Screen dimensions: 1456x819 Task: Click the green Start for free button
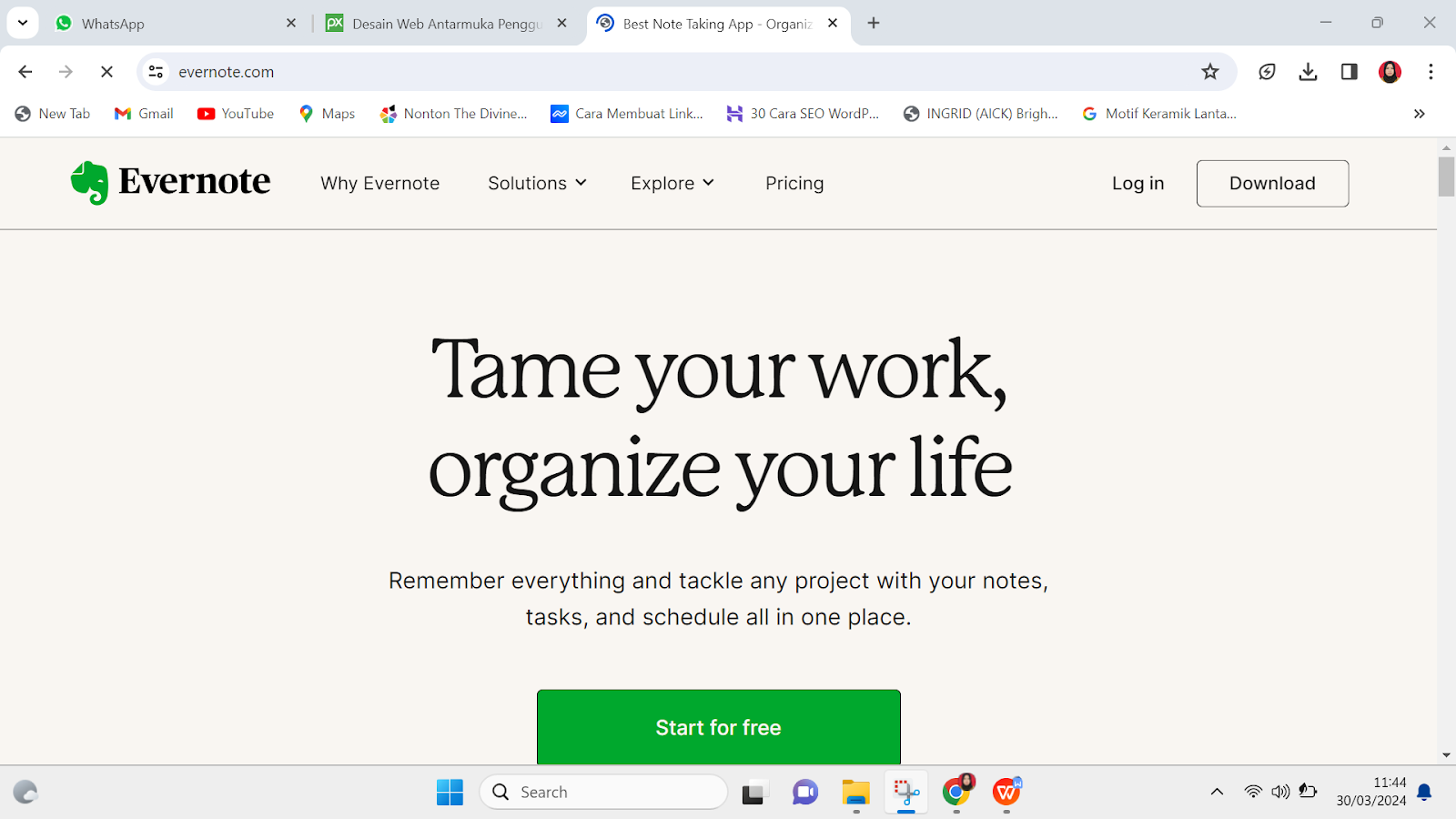pyautogui.click(x=719, y=727)
